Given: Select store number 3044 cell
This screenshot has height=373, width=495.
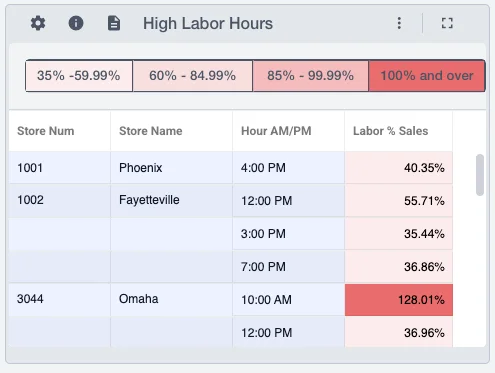Looking at the screenshot, I should click(59, 300).
